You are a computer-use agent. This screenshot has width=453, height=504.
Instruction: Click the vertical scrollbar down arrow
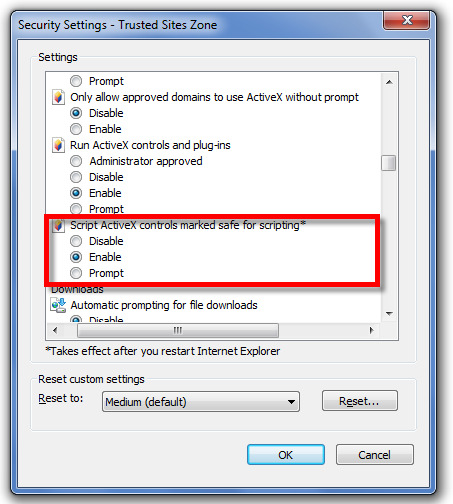click(389, 313)
